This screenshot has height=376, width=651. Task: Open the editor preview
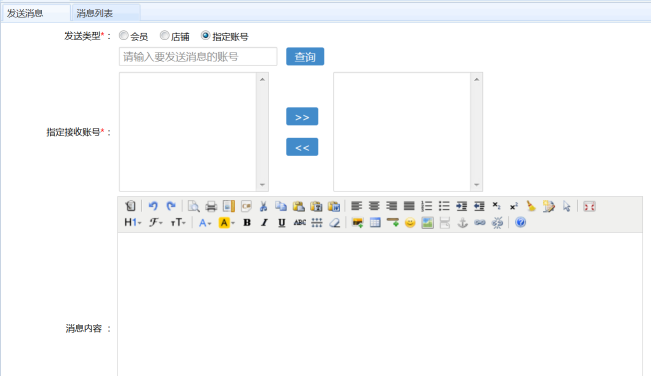tap(193, 206)
